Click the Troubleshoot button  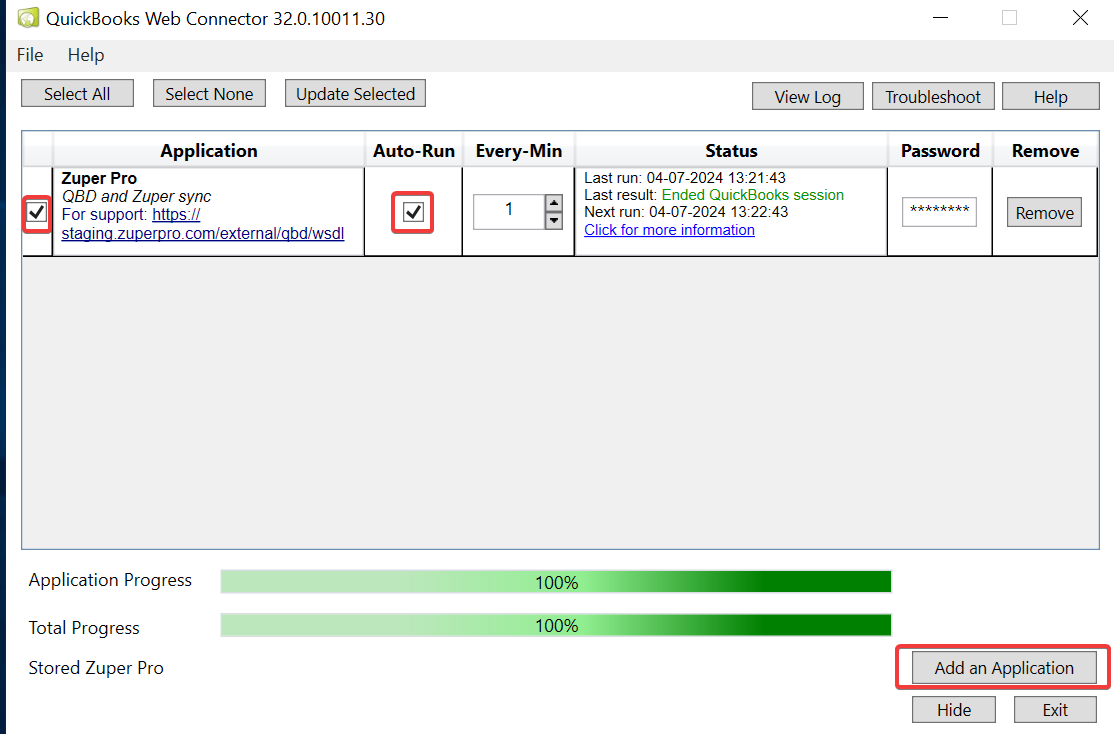pyautogui.click(x=933, y=97)
